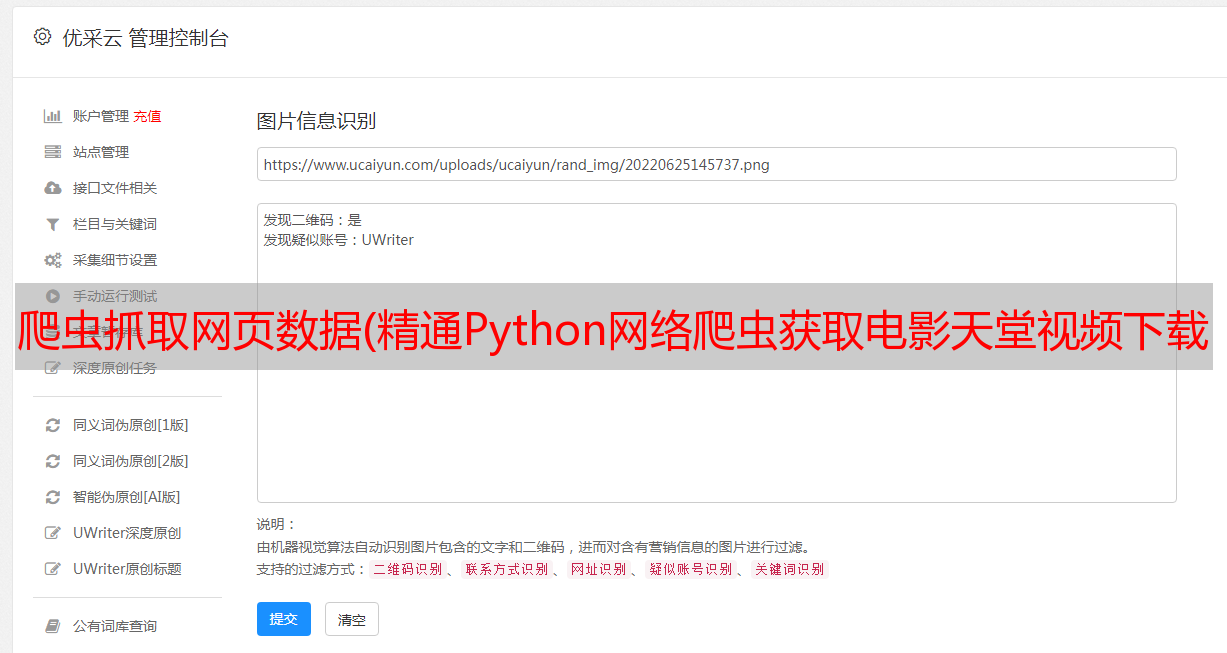Viewport: 1227px width, 653px height.
Task: Click the 网址识别 filter tag
Action: pyautogui.click(x=598, y=569)
